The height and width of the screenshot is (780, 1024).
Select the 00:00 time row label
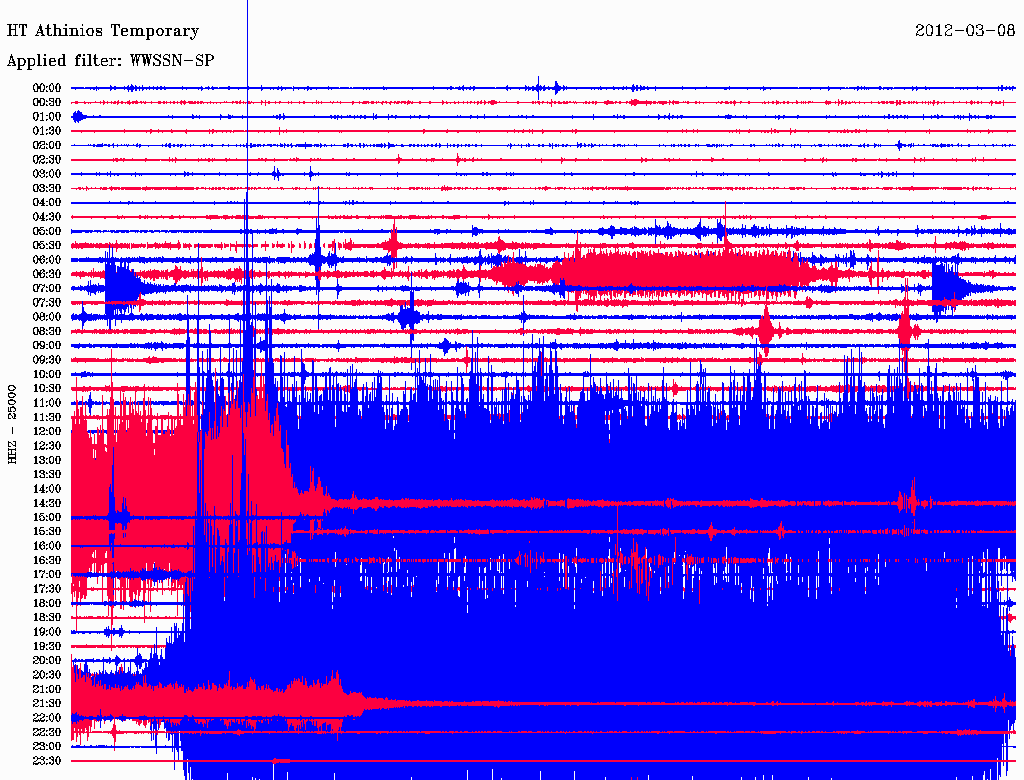[x=47, y=88]
